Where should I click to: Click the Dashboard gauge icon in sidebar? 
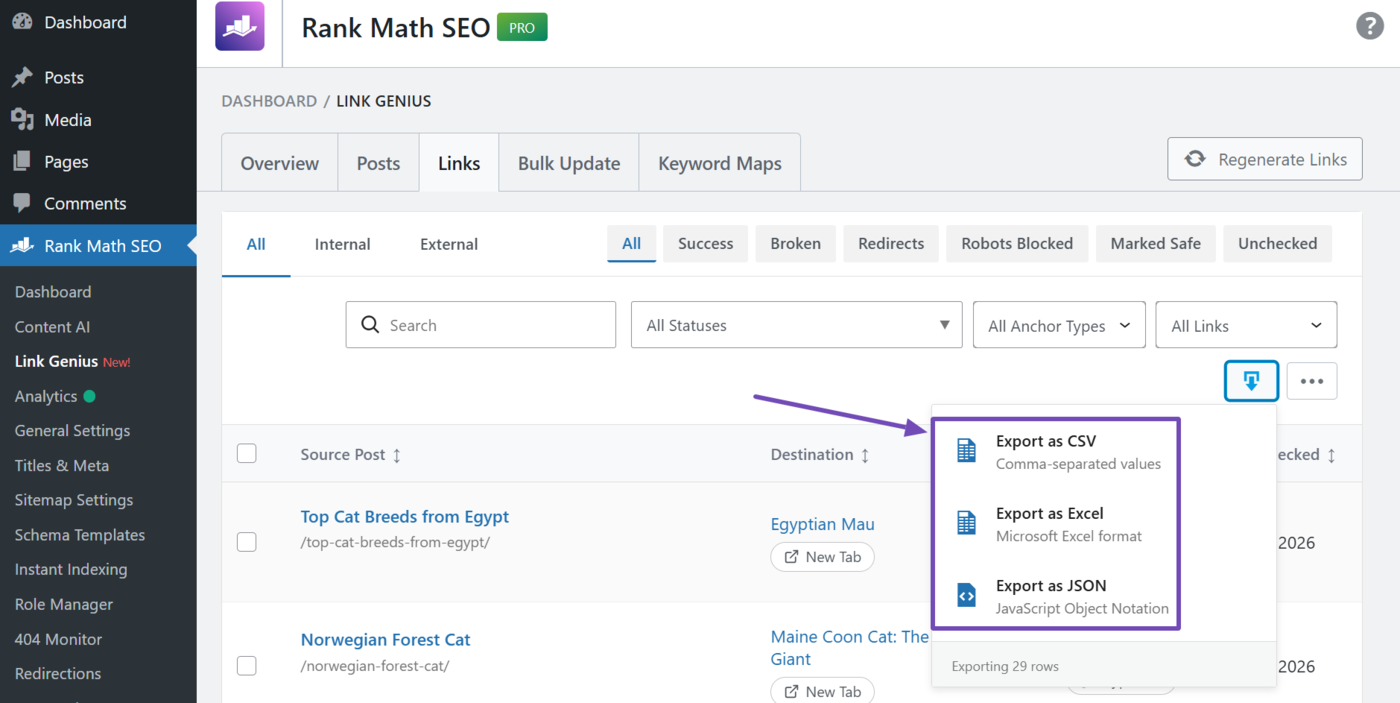22,22
